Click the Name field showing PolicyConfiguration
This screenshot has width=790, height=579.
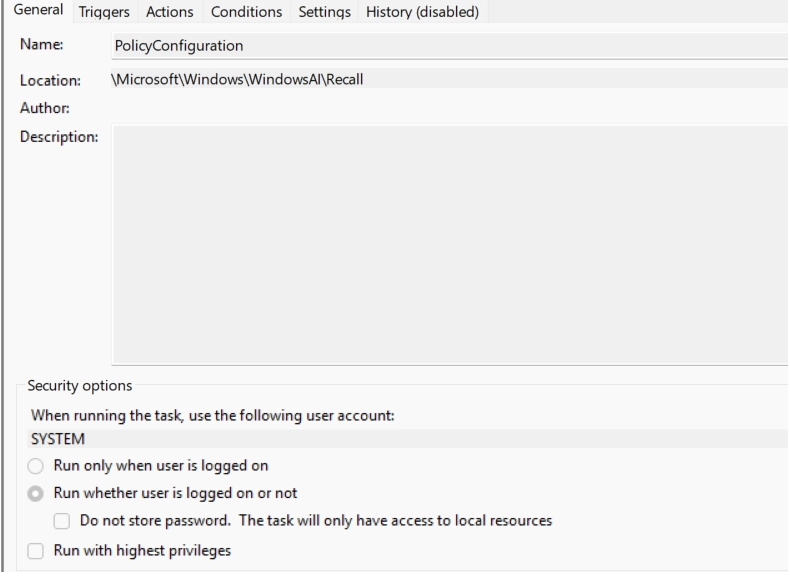click(448, 46)
